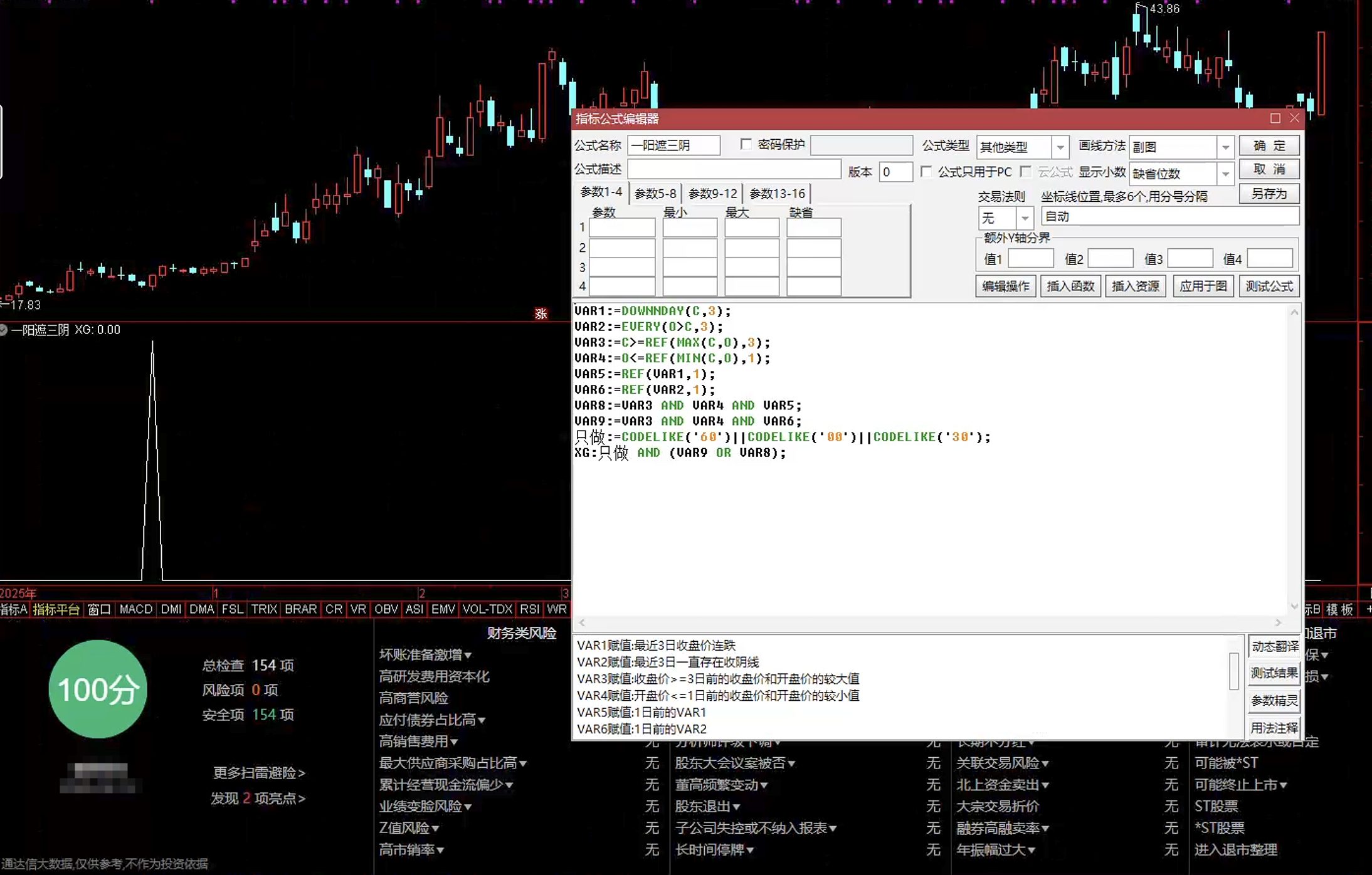
Task: Click 测试公式 button
Action: pos(1269,286)
